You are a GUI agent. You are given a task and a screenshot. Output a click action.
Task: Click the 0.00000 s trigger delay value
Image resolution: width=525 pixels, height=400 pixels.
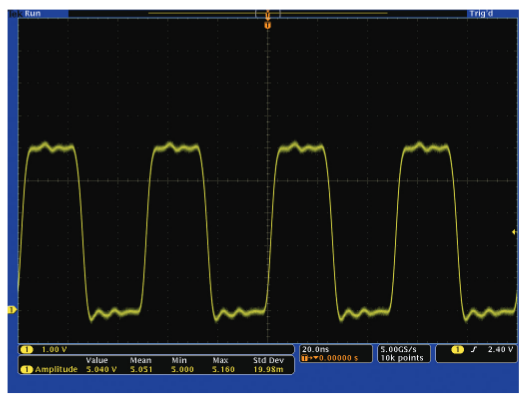pos(338,358)
